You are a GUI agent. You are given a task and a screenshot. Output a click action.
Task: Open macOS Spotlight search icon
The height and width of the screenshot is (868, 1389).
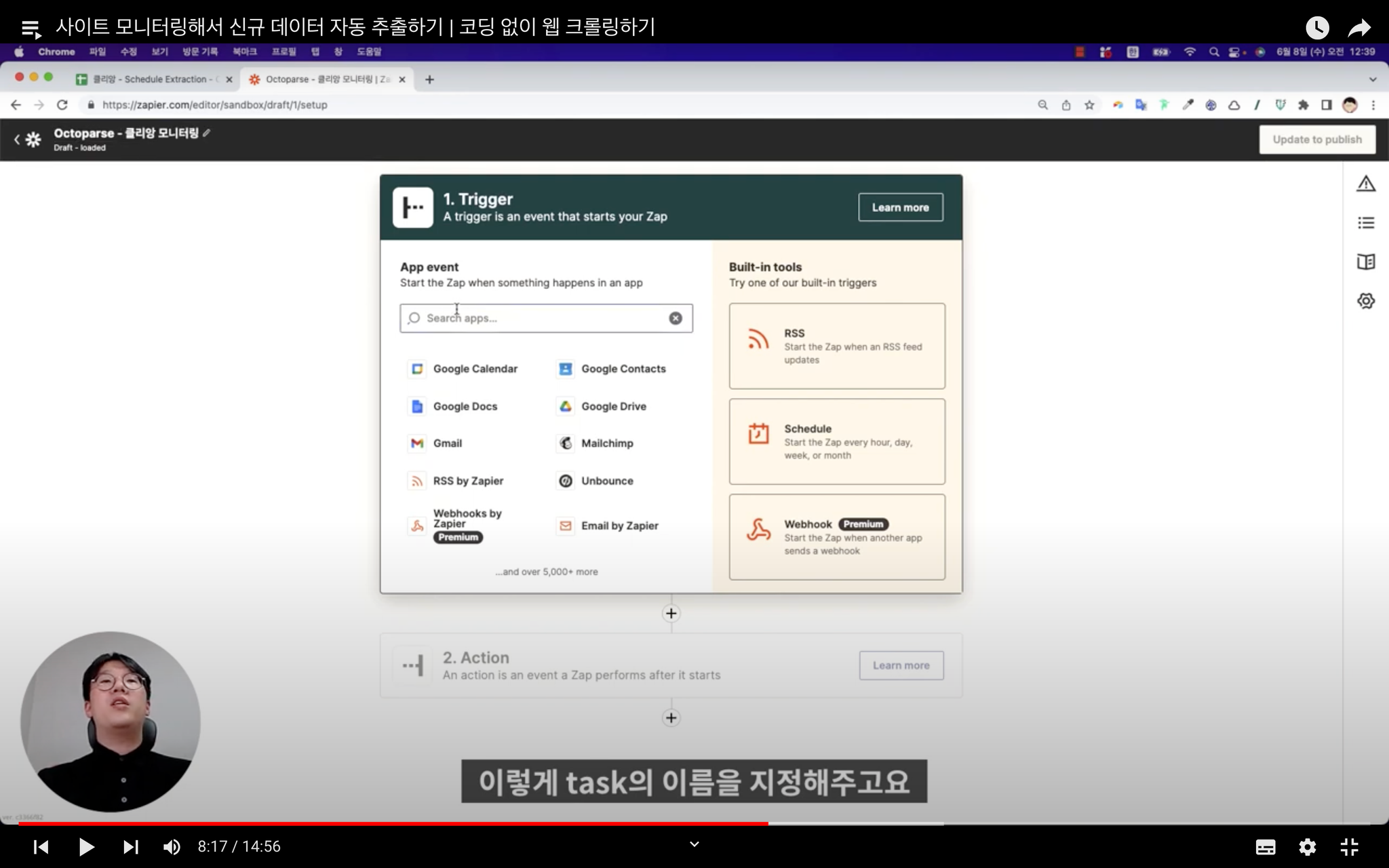(1214, 52)
